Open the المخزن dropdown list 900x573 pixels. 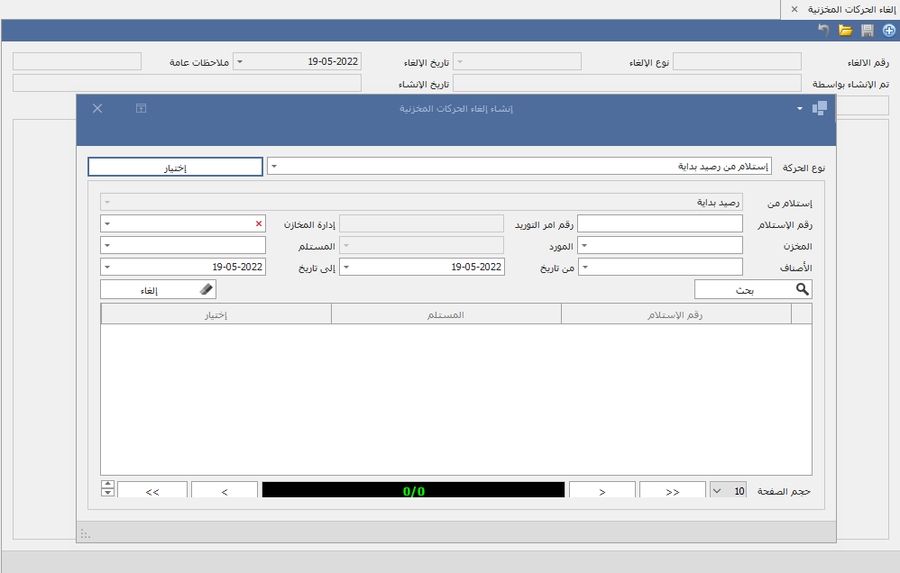(585, 245)
